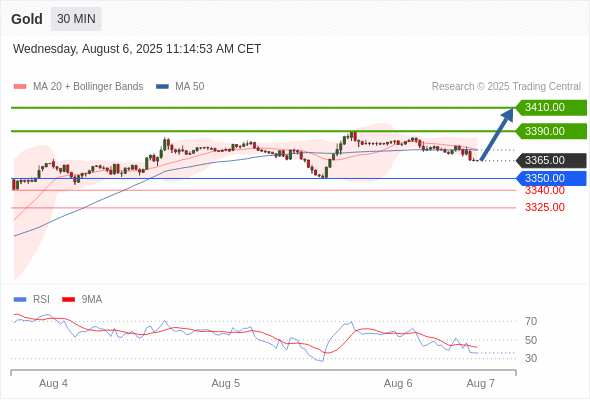This screenshot has height=400, width=590.
Task: Click the Research © 2025 Trading Central credit
Action: click(x=506, y=87)
